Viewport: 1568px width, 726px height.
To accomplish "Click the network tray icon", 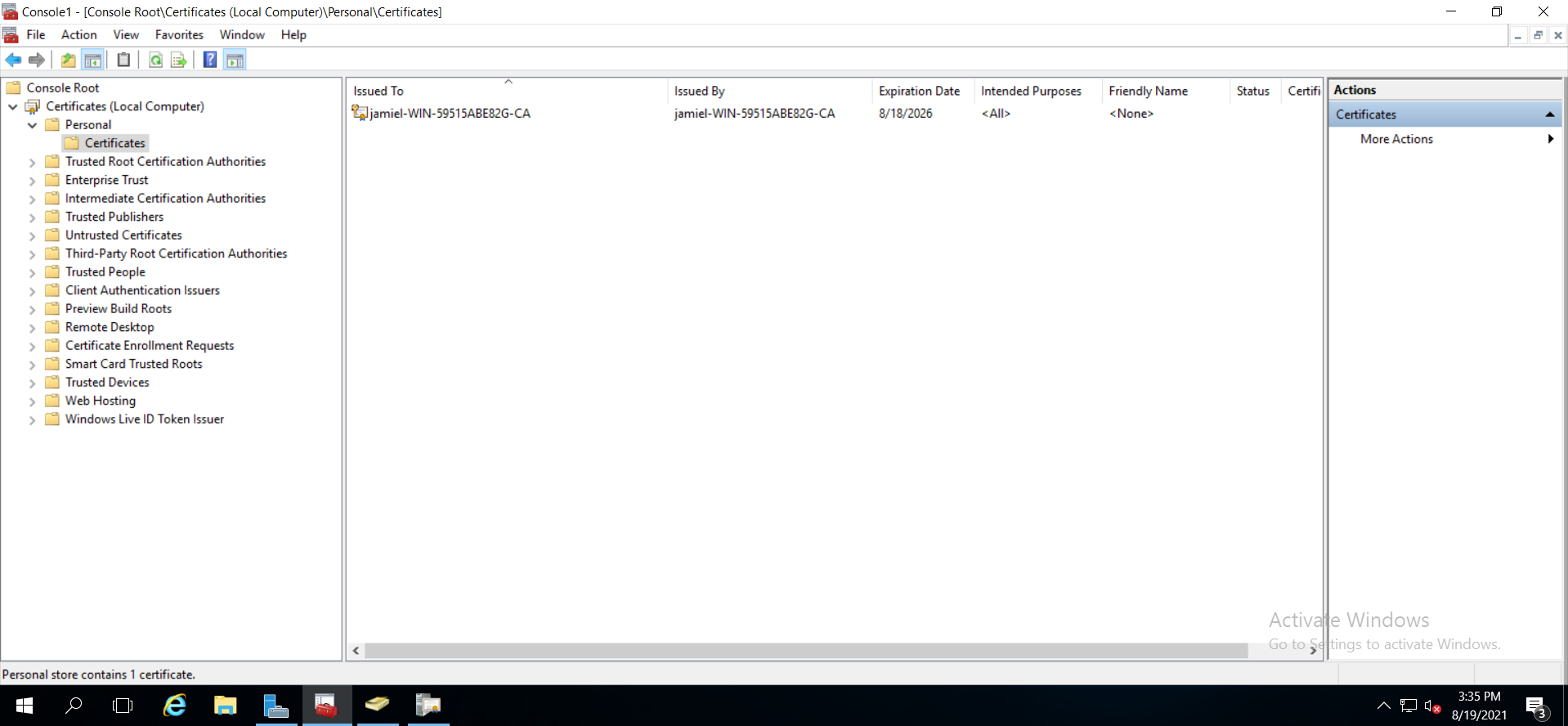I will 1409,706.
